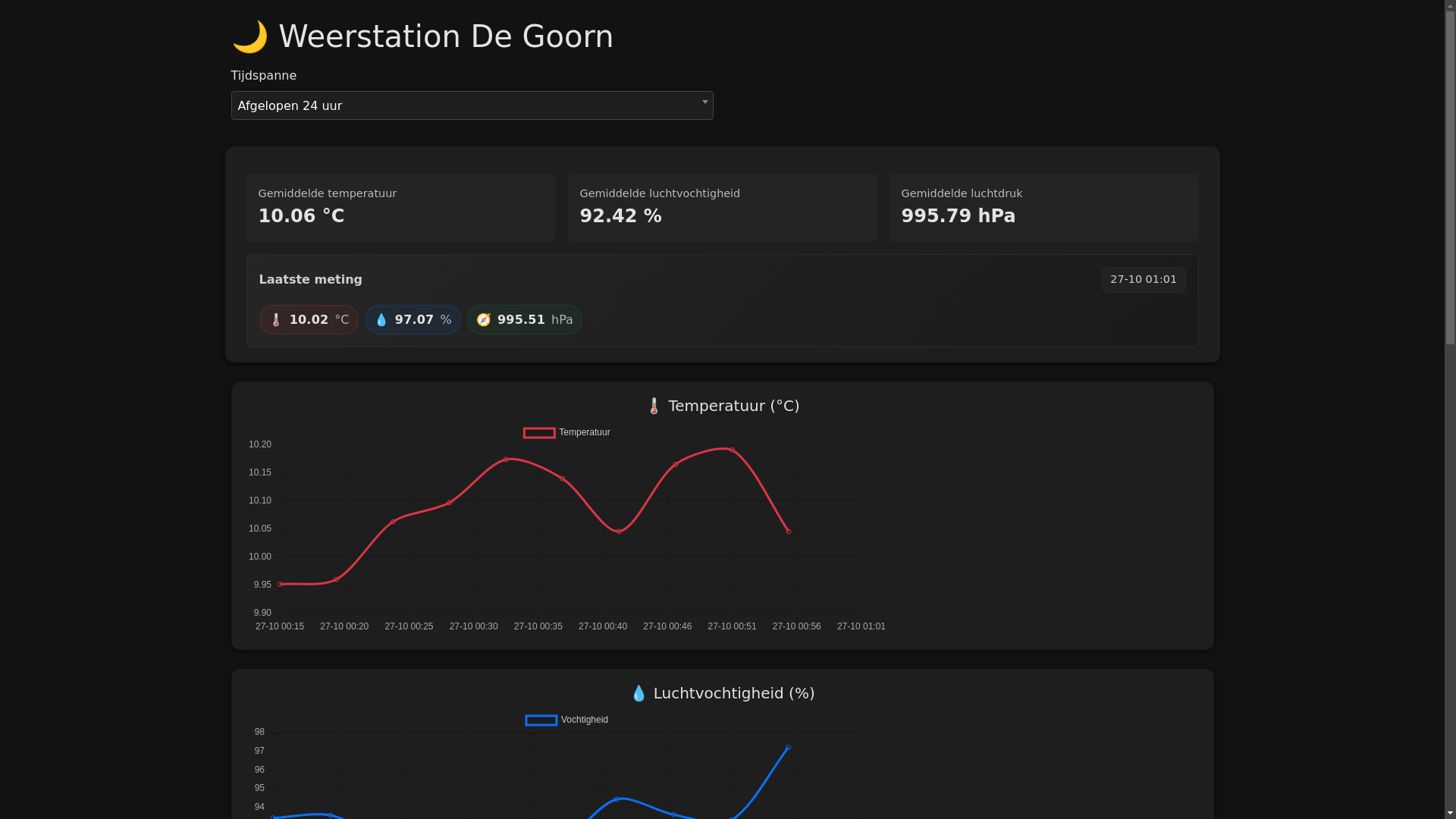The height and width of the screenshot is (819, 1456).
Task: Click thermometer icon in Temperatuur chart title
Action: (x=654, y=406)
